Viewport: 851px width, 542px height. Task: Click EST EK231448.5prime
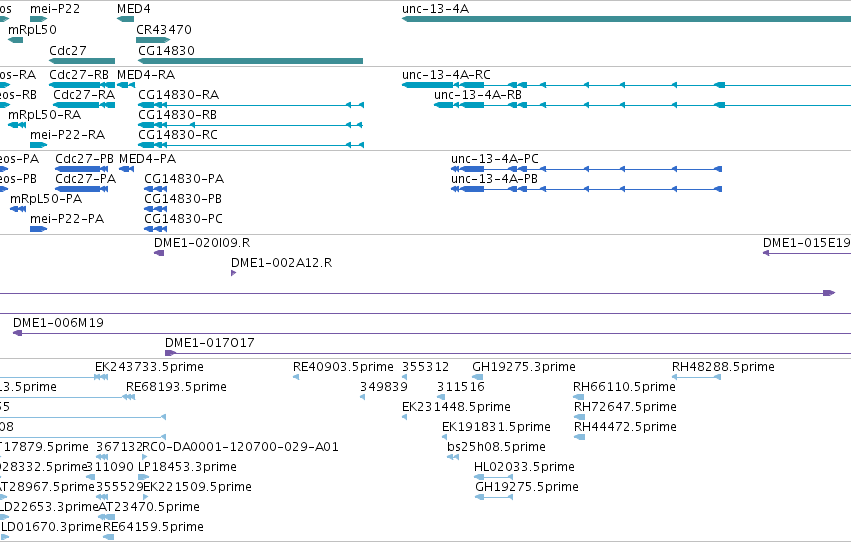click(405, 417)
